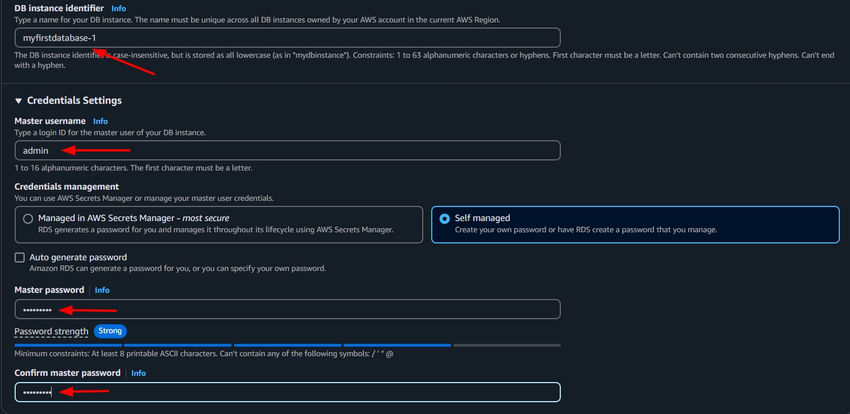Click the DB instance identifier text field
850x414 pixels.
(287, 37)
